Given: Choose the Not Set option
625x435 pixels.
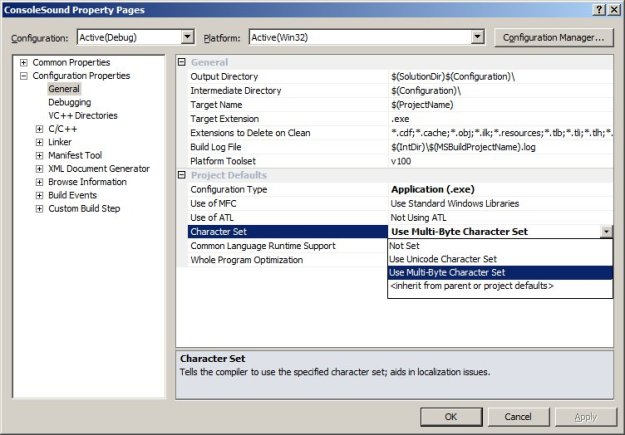Looking at the screenshot, I should [x=404, y=245].
